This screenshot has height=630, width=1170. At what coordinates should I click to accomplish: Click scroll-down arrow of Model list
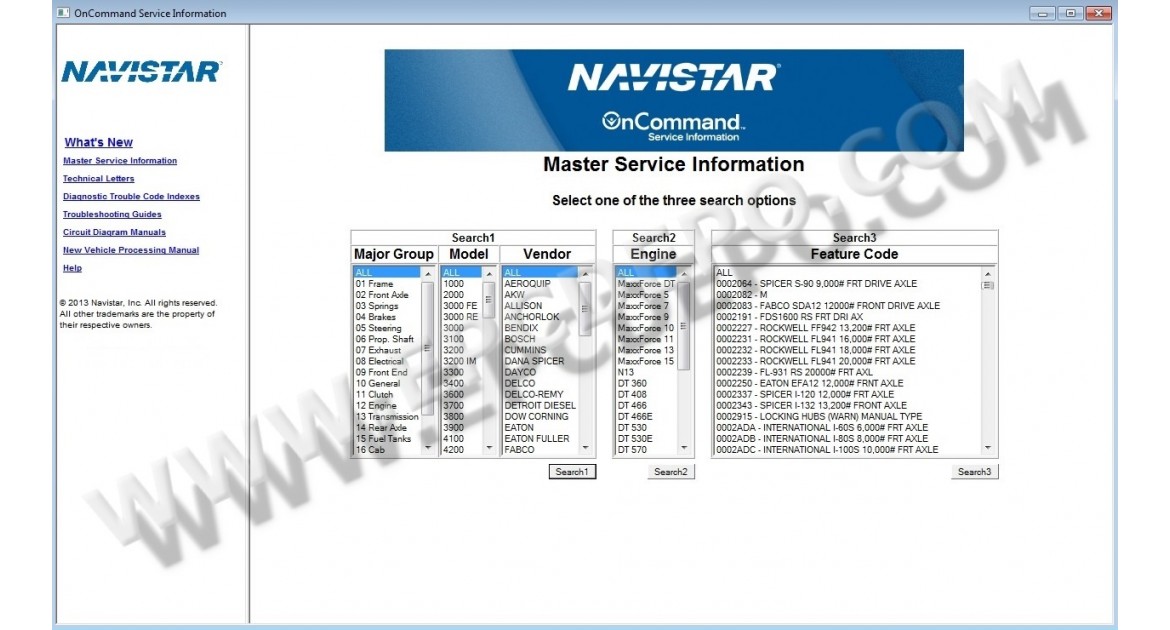489,448
